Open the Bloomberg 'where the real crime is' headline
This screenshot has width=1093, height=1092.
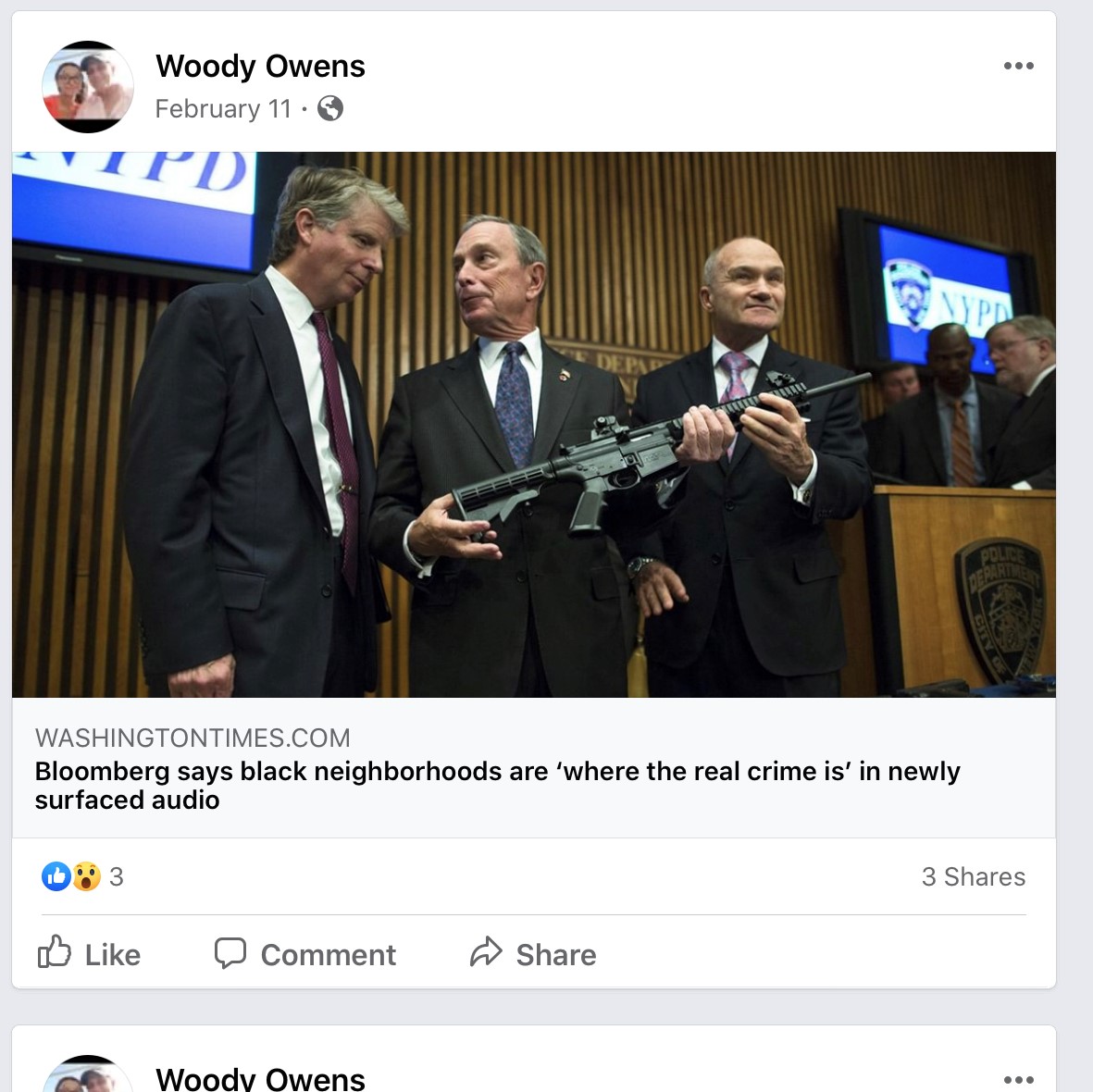(497, 786)
